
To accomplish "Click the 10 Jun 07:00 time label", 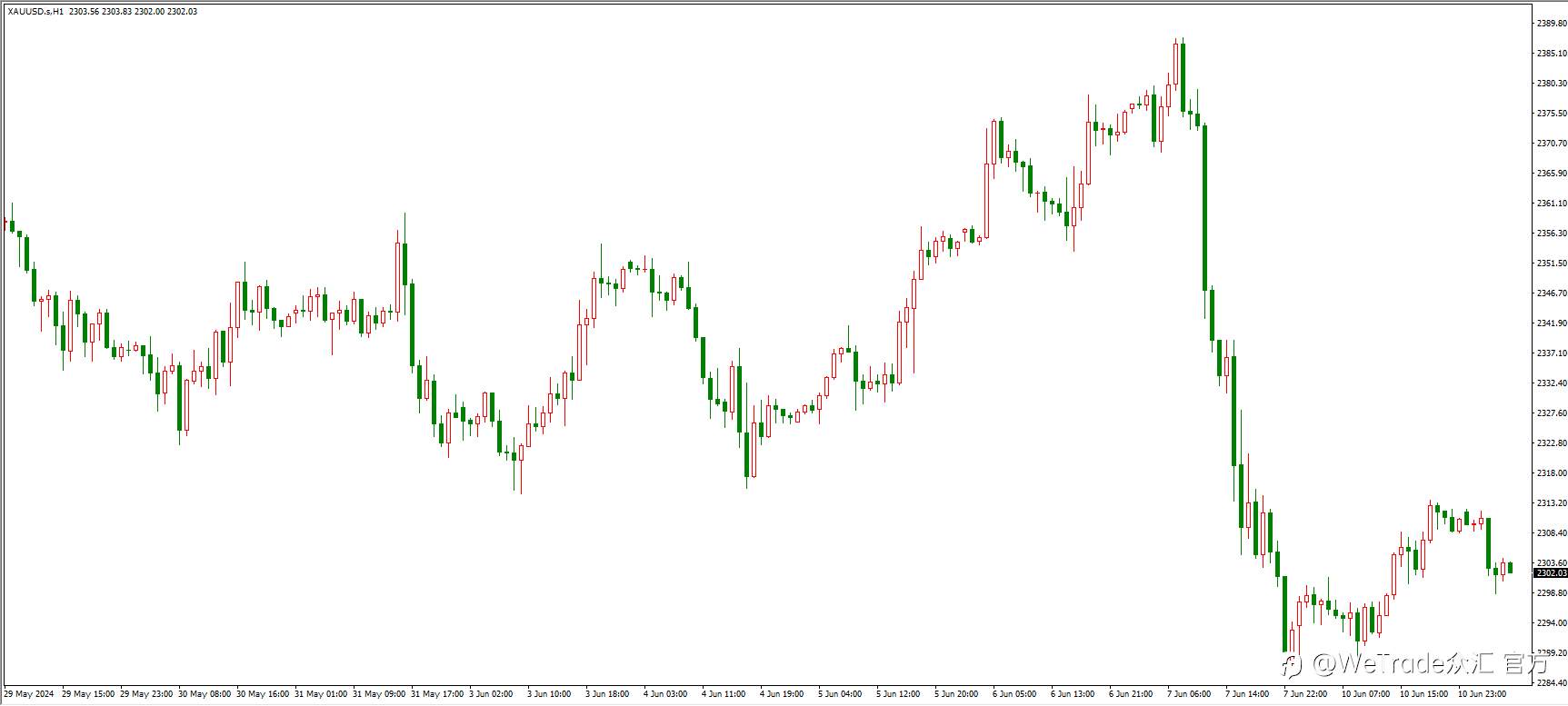I will coord(1368,694).
